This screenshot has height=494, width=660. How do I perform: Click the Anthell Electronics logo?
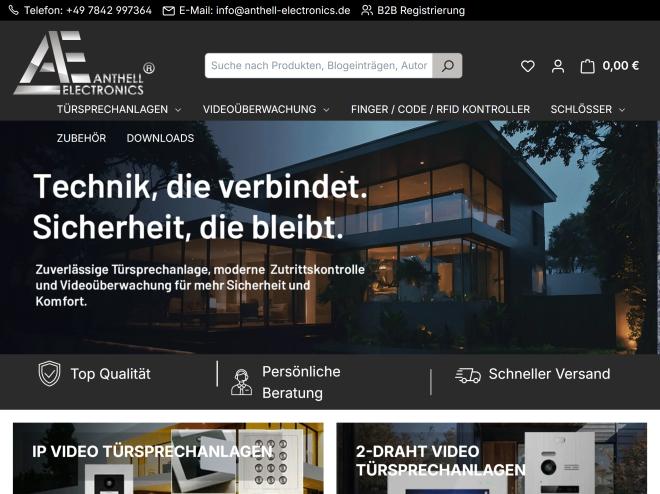[x=84, y=63]
